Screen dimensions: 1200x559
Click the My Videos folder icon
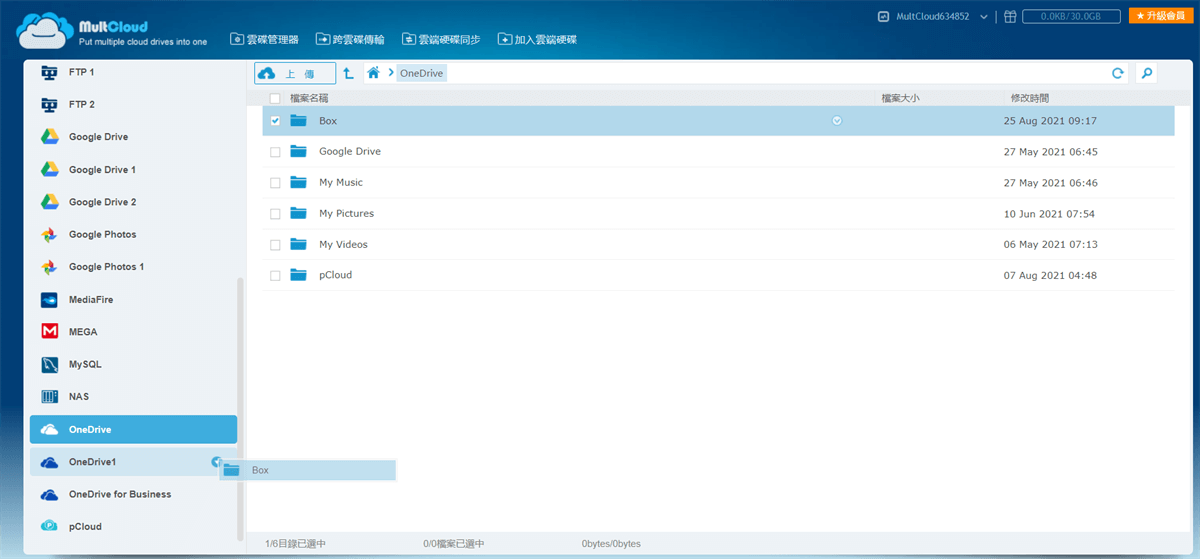click(298, 244)
